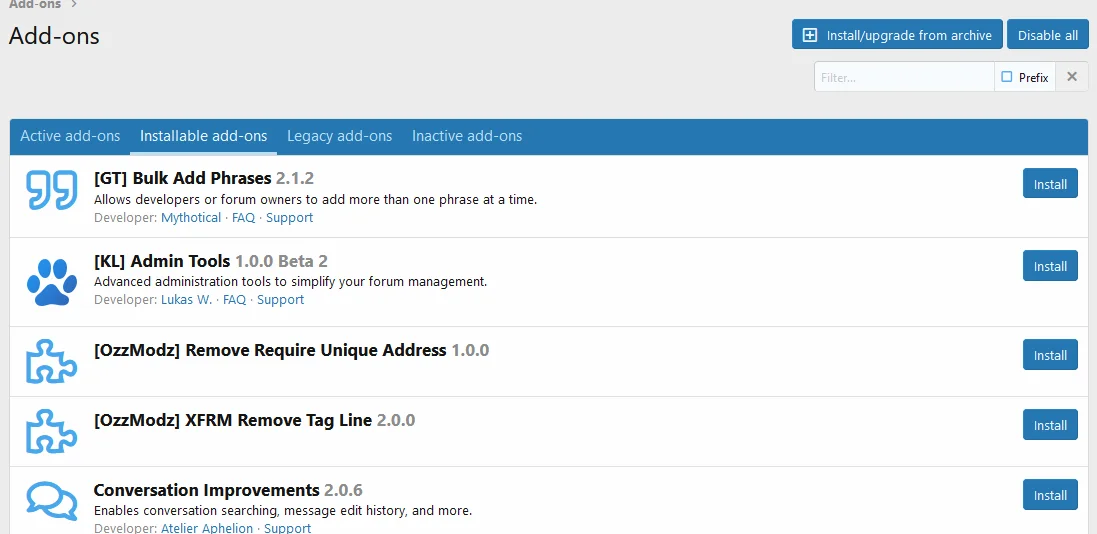Image resolution: width=1097 pixels, height=534 pixels.
Task: Install the Bulk Add Phrases add-on
Action: pyautogui.click(x=1049, y=184)
